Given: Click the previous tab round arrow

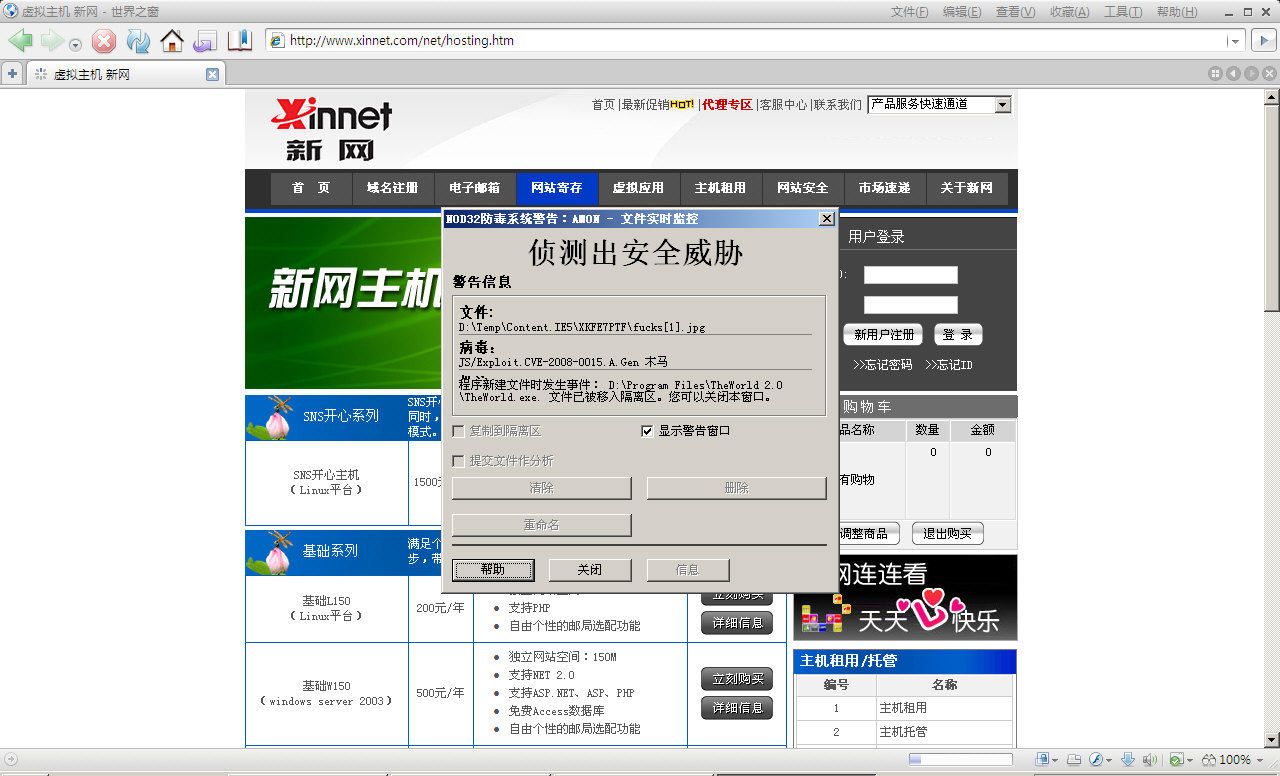Looking at the screenshot, I should 1232,73.
